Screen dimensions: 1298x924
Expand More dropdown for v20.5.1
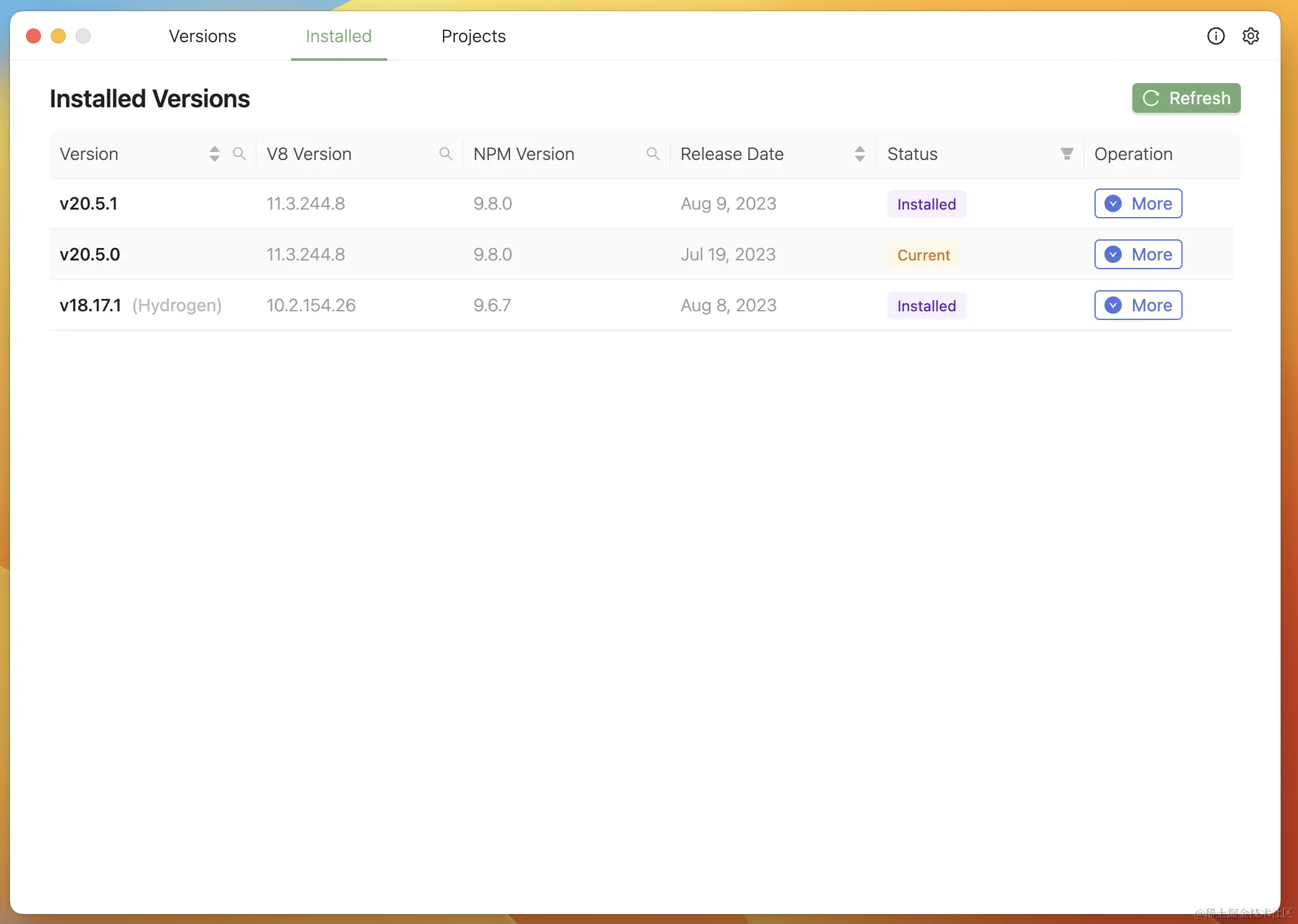pyautogui.click(x=1138, y=203)
